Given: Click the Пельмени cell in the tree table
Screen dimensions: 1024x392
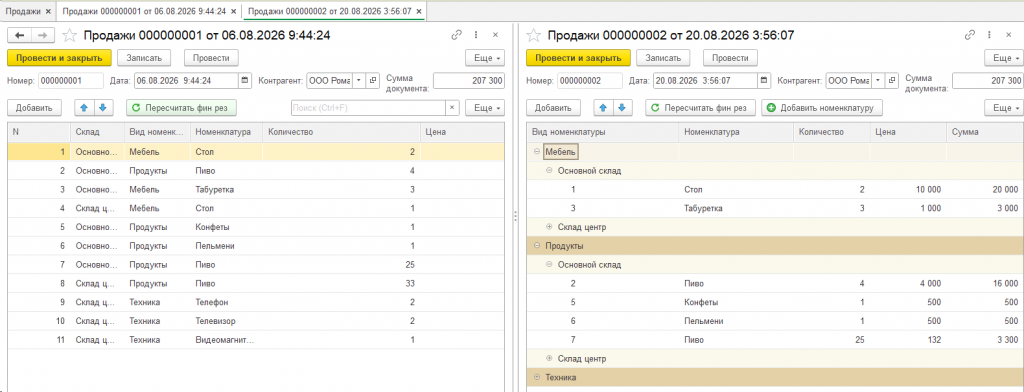Looking at the screenshot, I should [x=736, y=321].
